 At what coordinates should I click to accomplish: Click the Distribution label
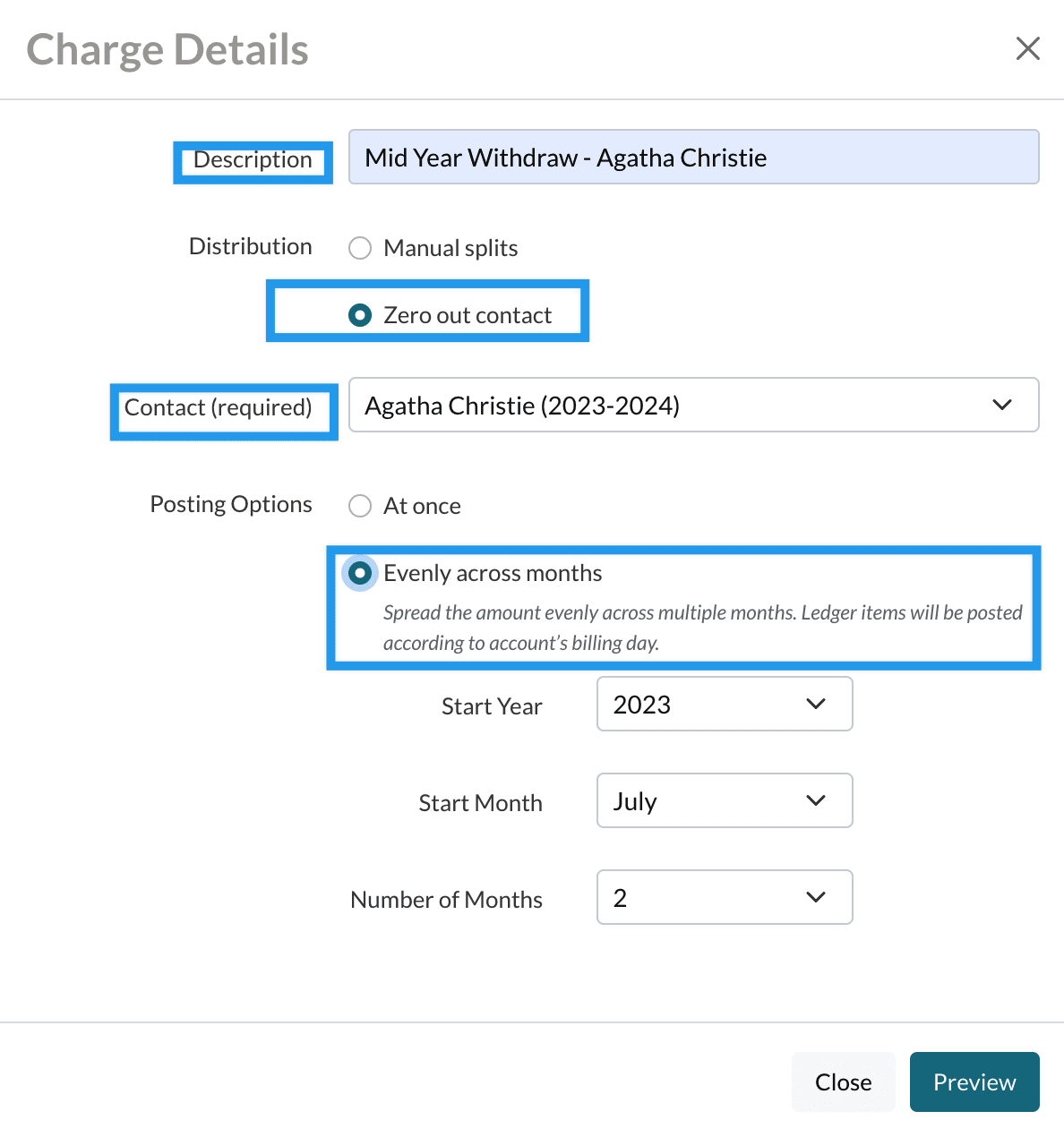(x=250, y=246)
